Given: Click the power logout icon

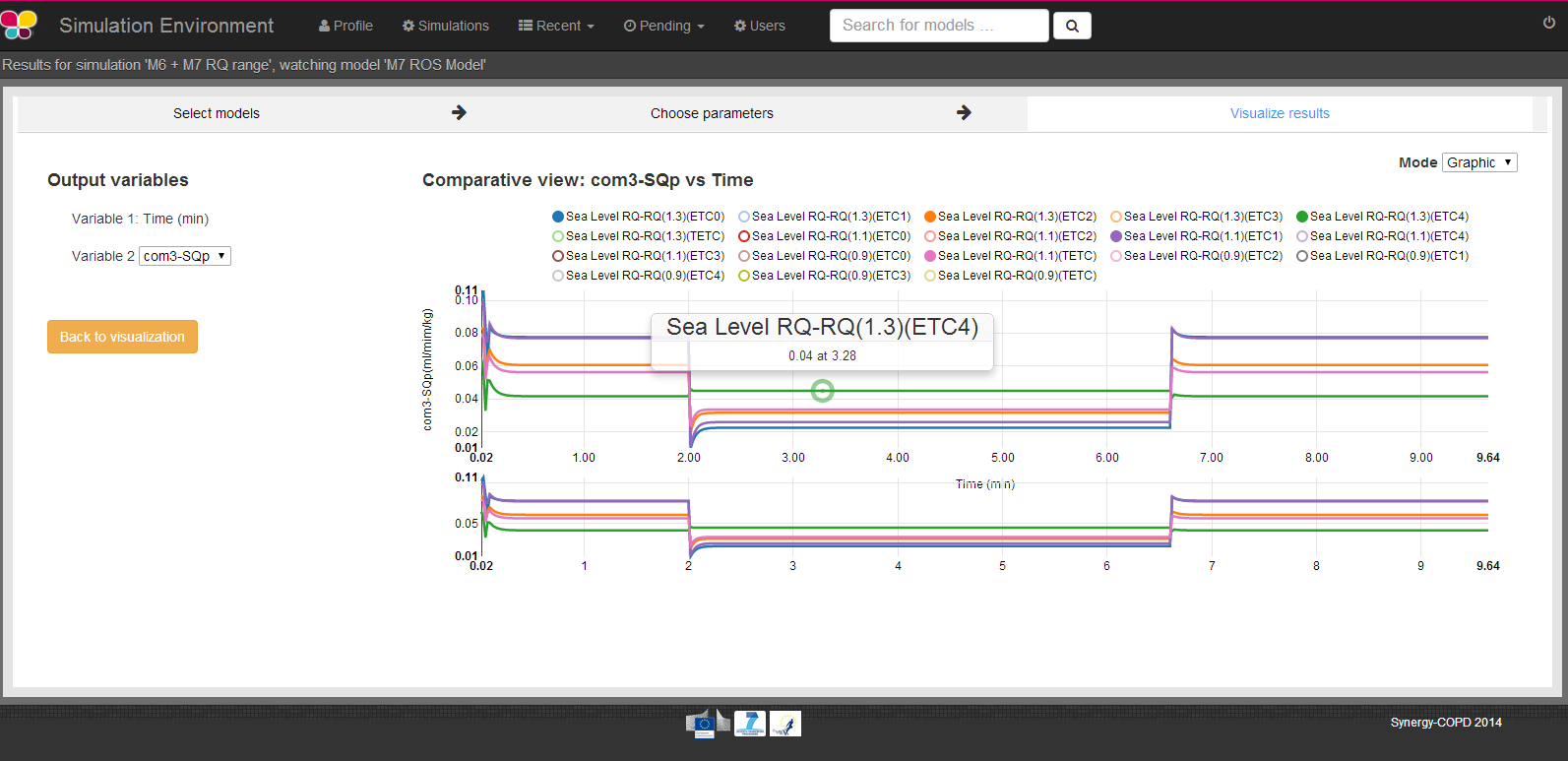Looking at the screenshot, I should 1549,23.
